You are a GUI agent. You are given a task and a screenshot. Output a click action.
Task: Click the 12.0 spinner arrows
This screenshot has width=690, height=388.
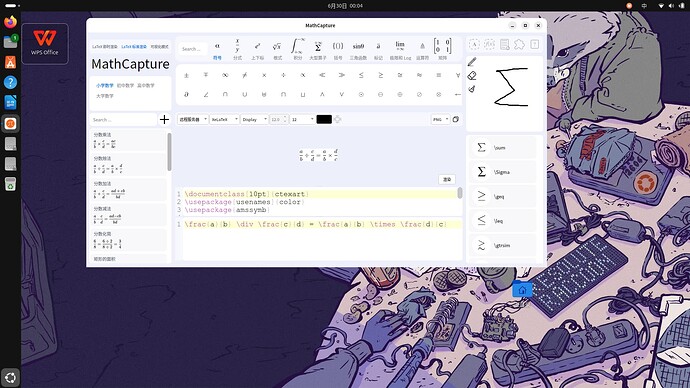coord(285,119)
